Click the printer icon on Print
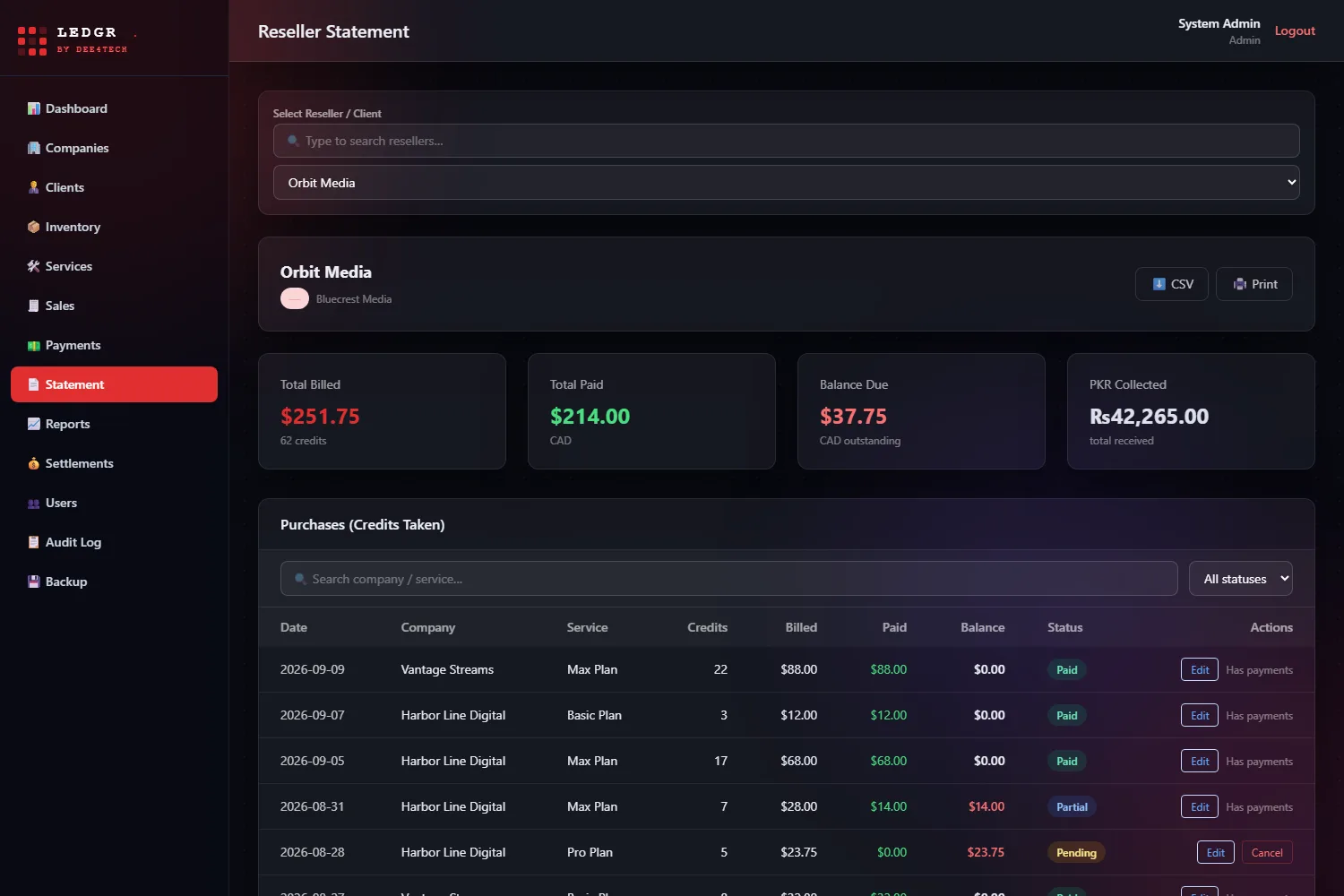The height and width of the screenshot is (896, 1344). point(1240,284)
